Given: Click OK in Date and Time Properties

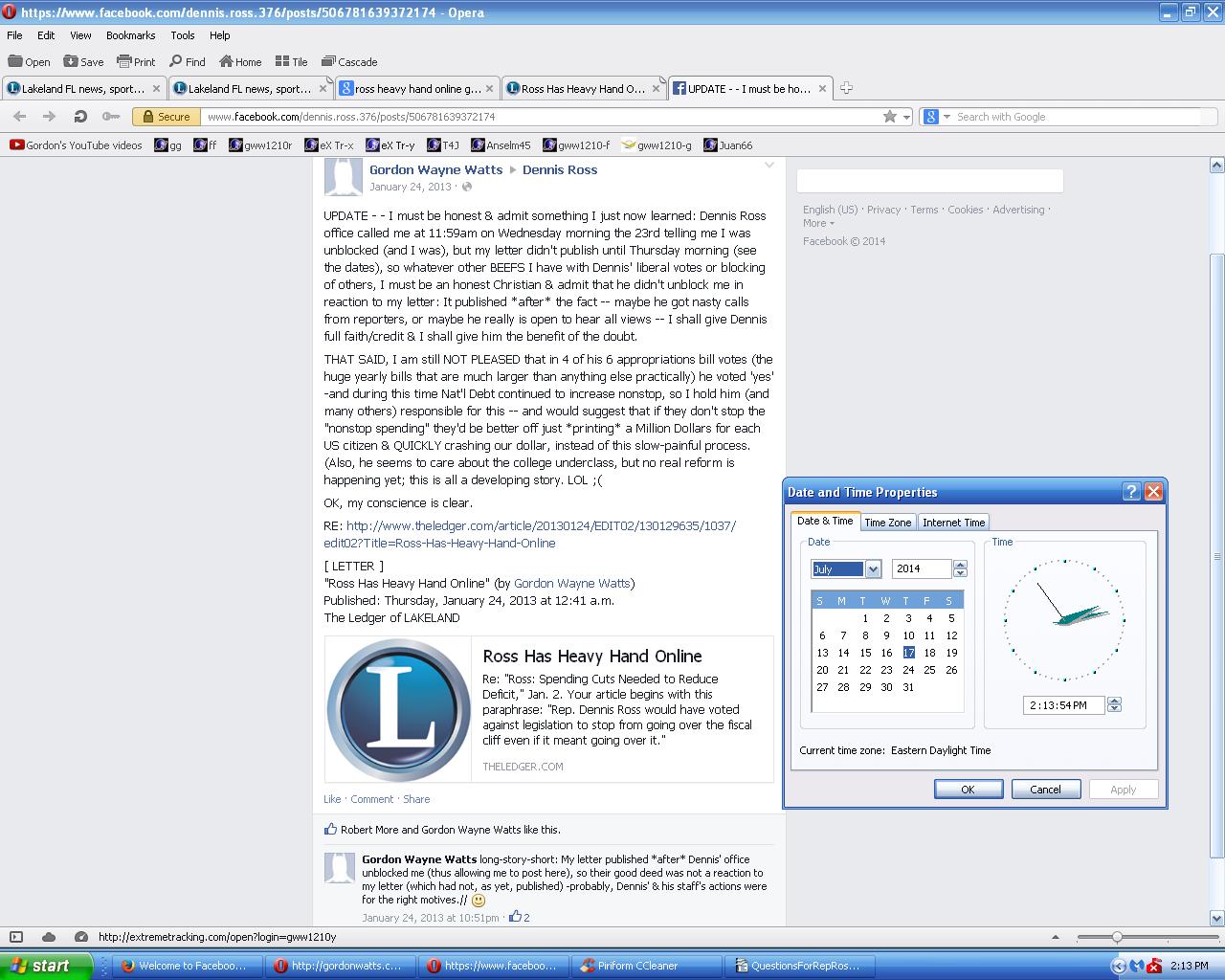Looking at the screenshot, I should [968, 790].
